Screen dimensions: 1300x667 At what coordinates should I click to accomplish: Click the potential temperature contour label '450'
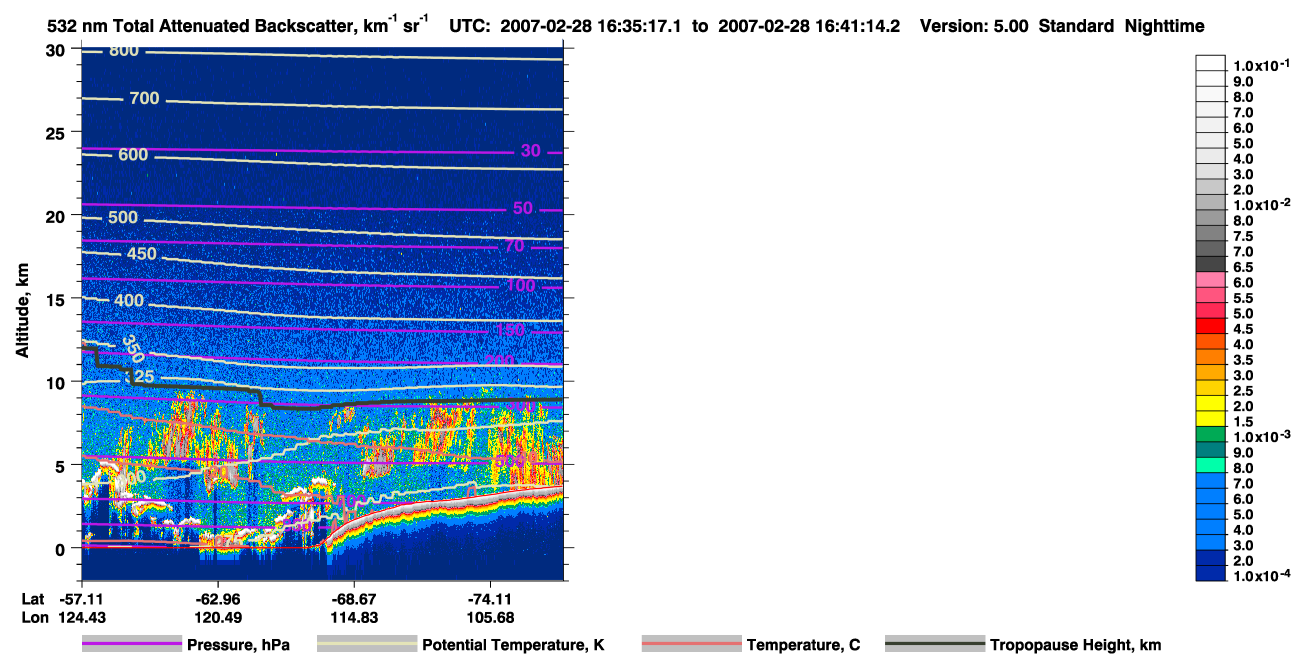(142, 254)
